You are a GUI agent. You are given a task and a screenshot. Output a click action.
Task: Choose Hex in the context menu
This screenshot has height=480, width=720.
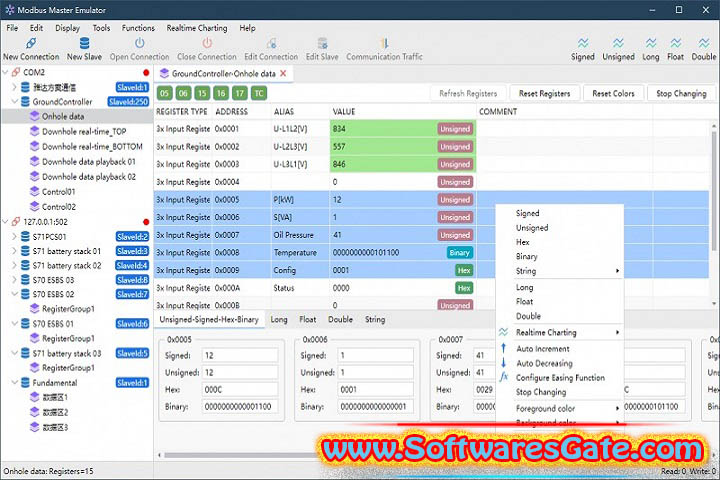[560, 242]
